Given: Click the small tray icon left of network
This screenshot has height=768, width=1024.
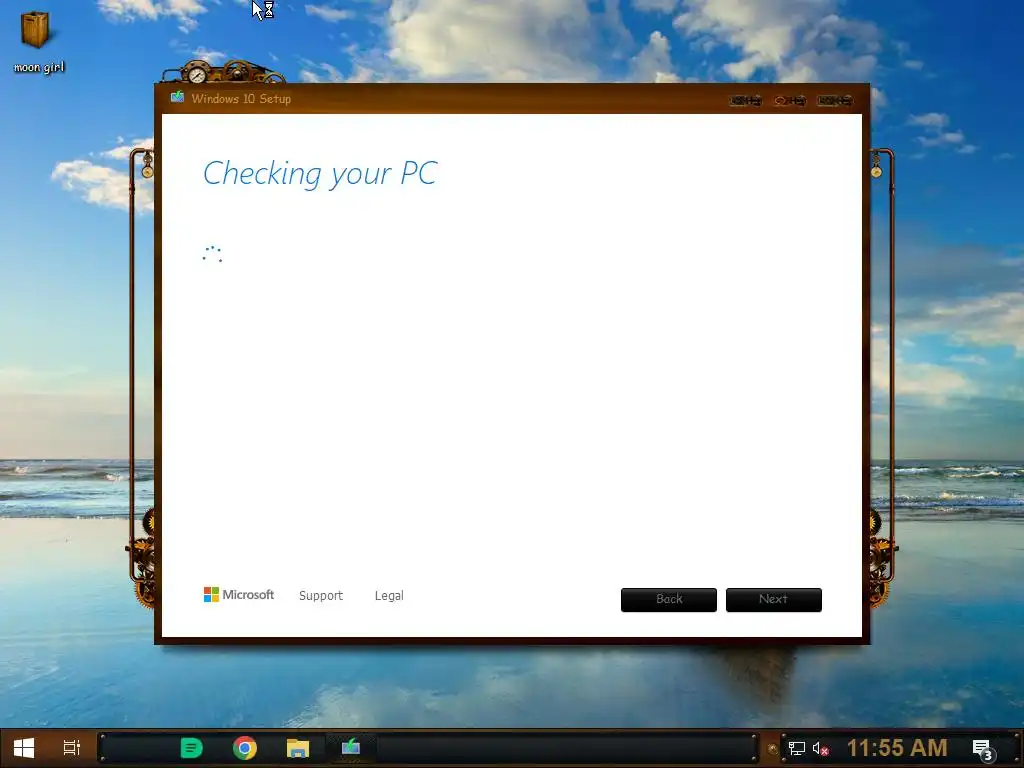Looking at the screenshot, I should pyautogui.click(x=773, y=749).
